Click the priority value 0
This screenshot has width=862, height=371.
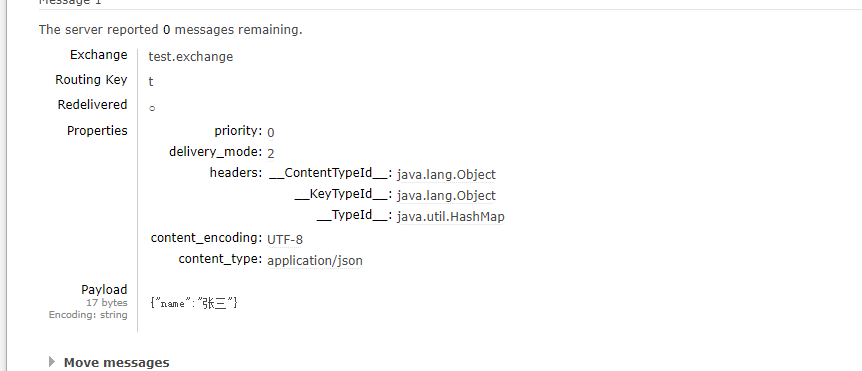[x=270, y=132]
